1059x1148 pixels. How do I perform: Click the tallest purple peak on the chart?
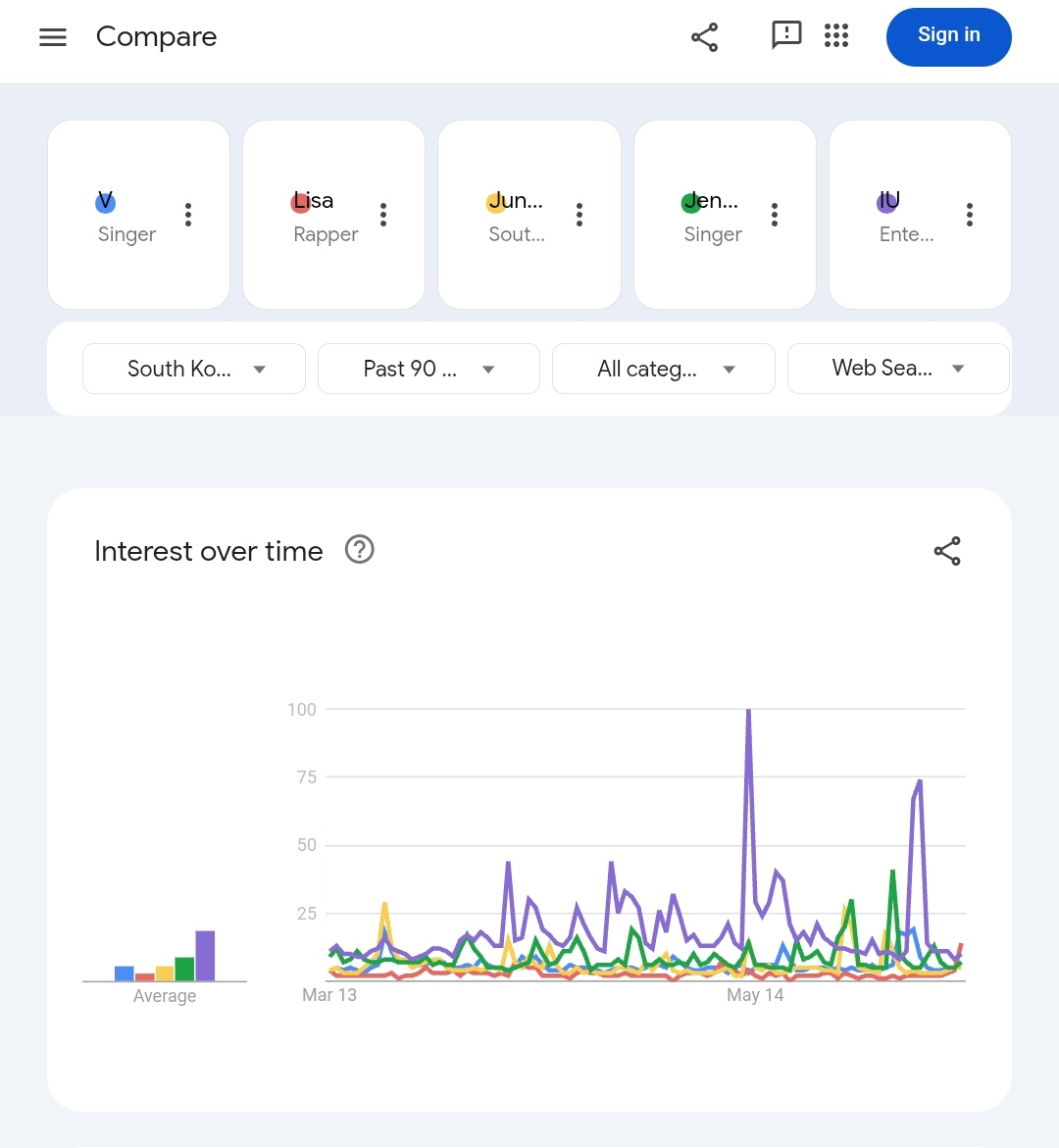748,712
